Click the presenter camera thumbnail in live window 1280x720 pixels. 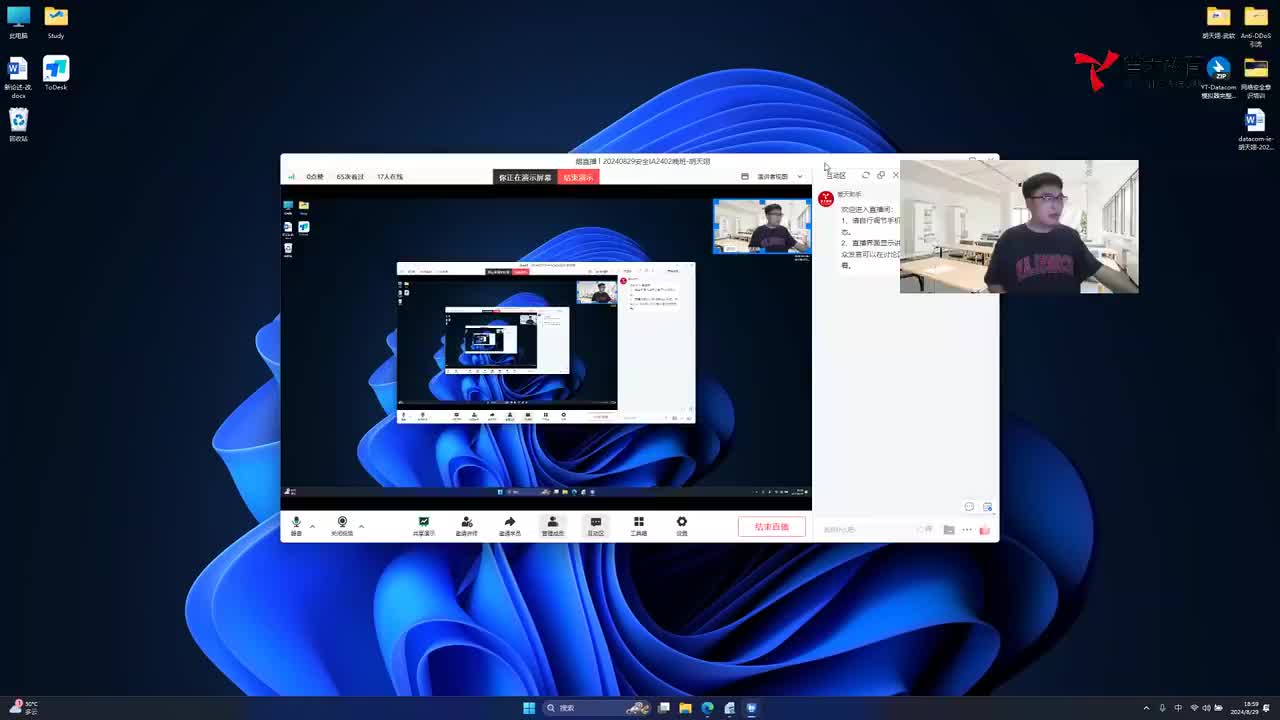[762, 226]
